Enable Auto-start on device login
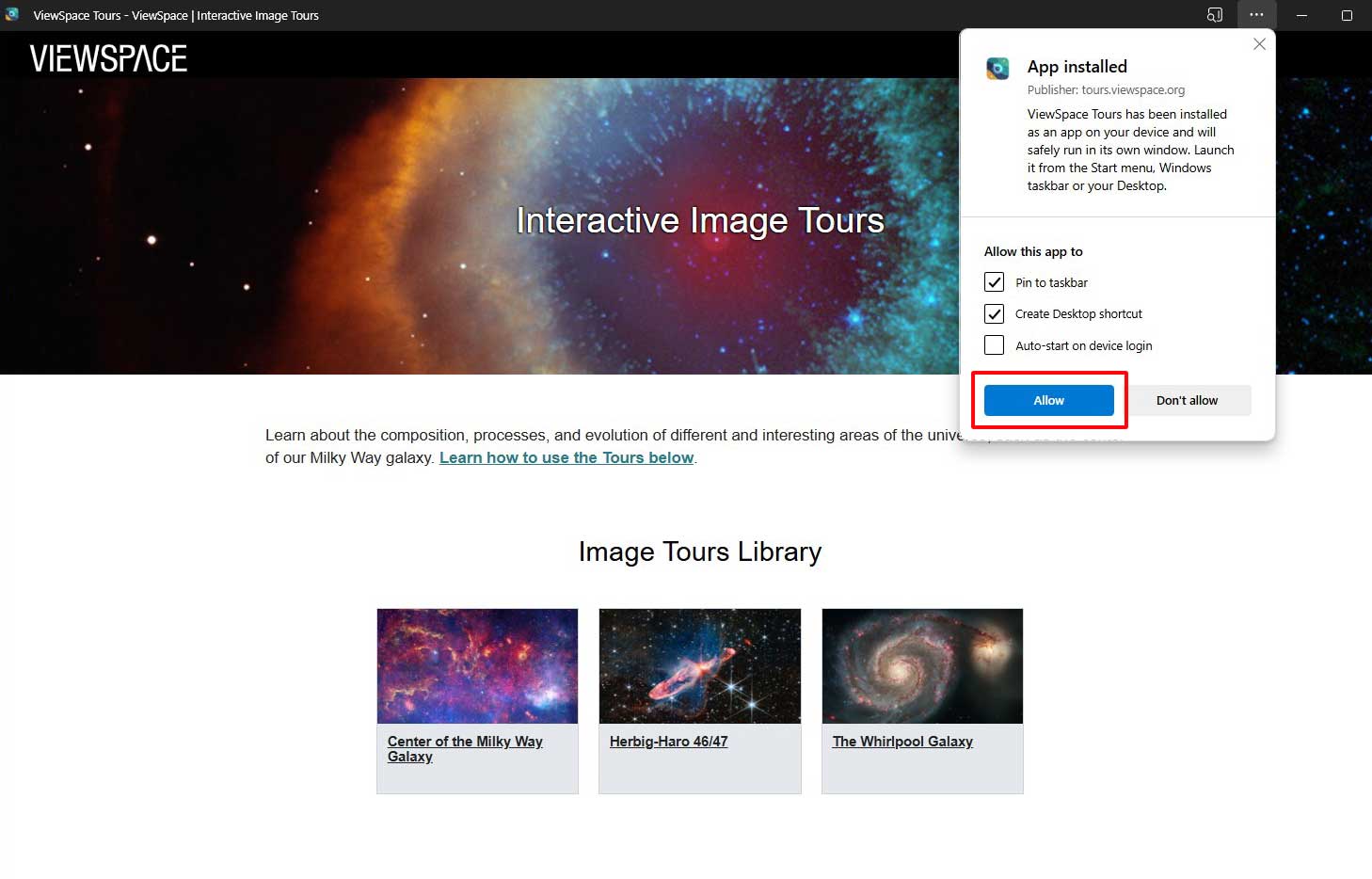The width and height of the screenshot is (1372, 879). pyautogui.click(x=994, y=345)
